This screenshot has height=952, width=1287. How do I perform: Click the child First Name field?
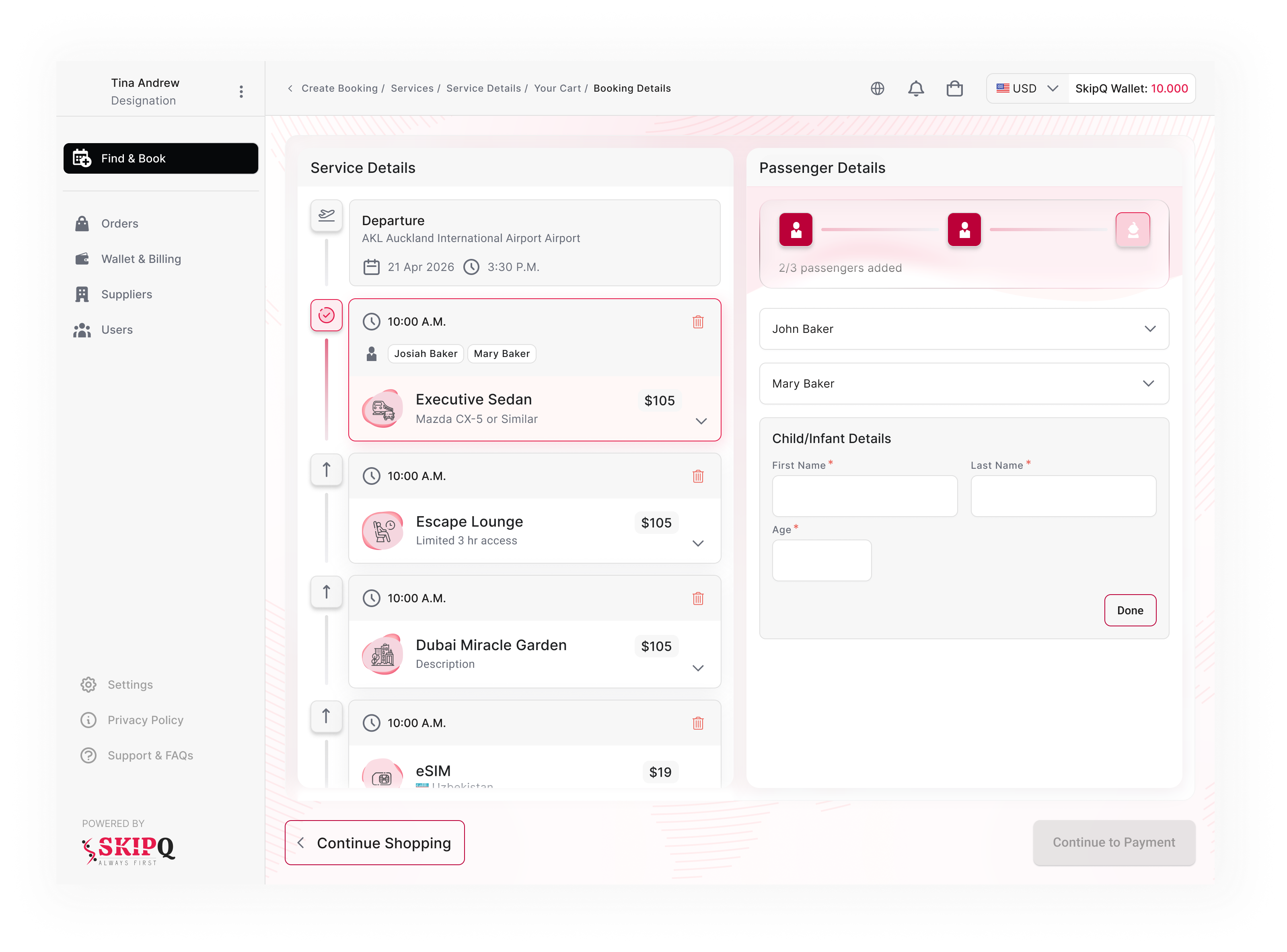pyautogui.click(x=865, y=496)
